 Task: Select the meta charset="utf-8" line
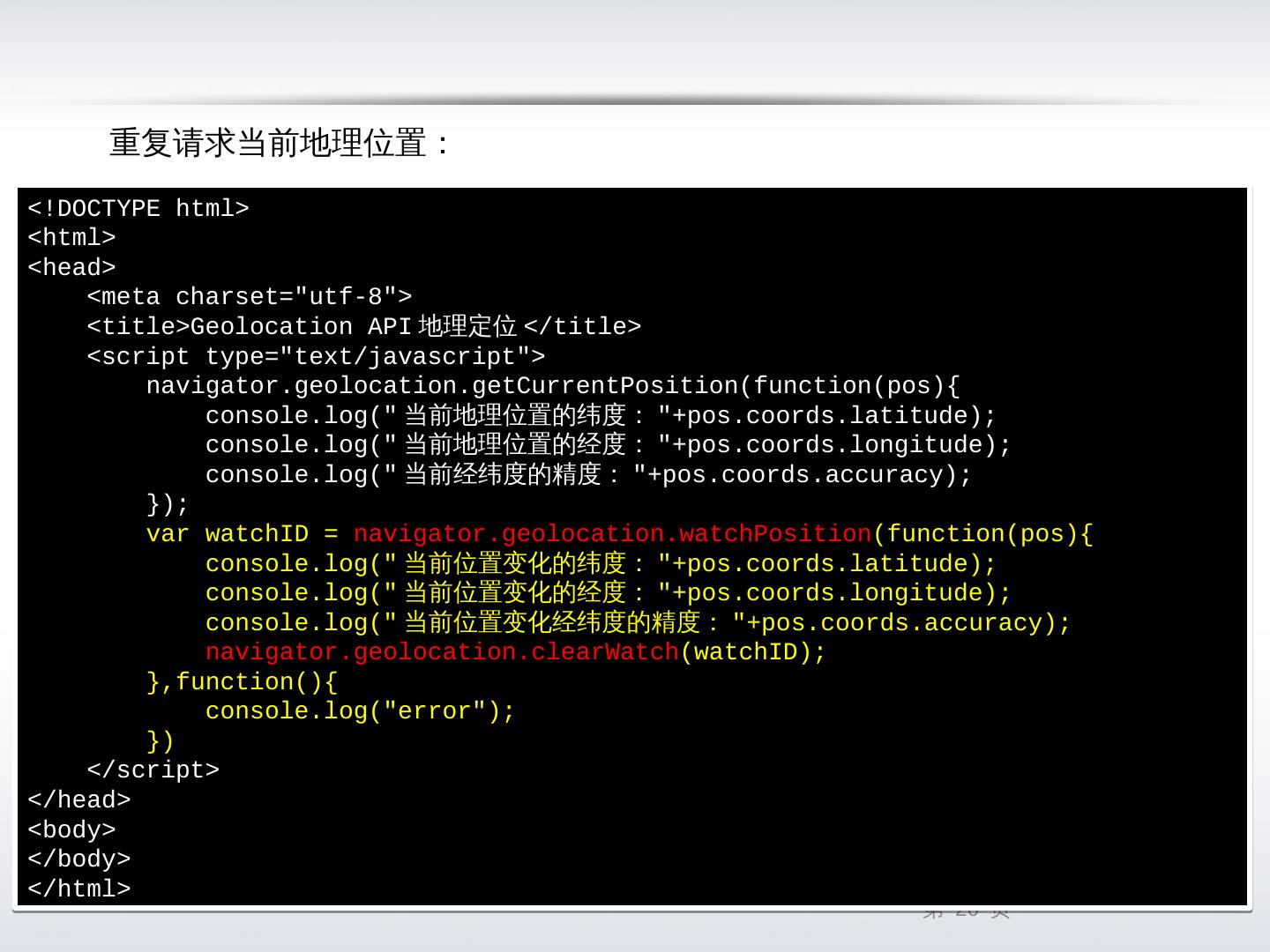click(250, 297)
